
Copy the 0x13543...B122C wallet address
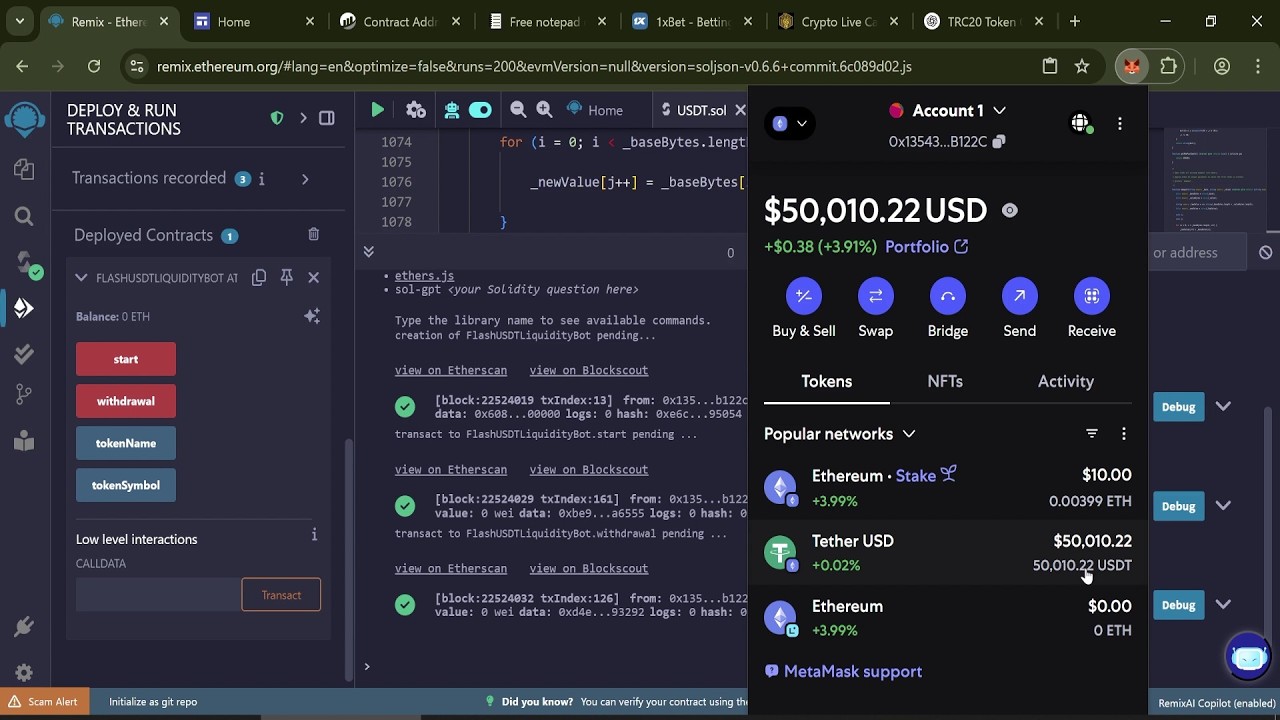click(947, 142)
